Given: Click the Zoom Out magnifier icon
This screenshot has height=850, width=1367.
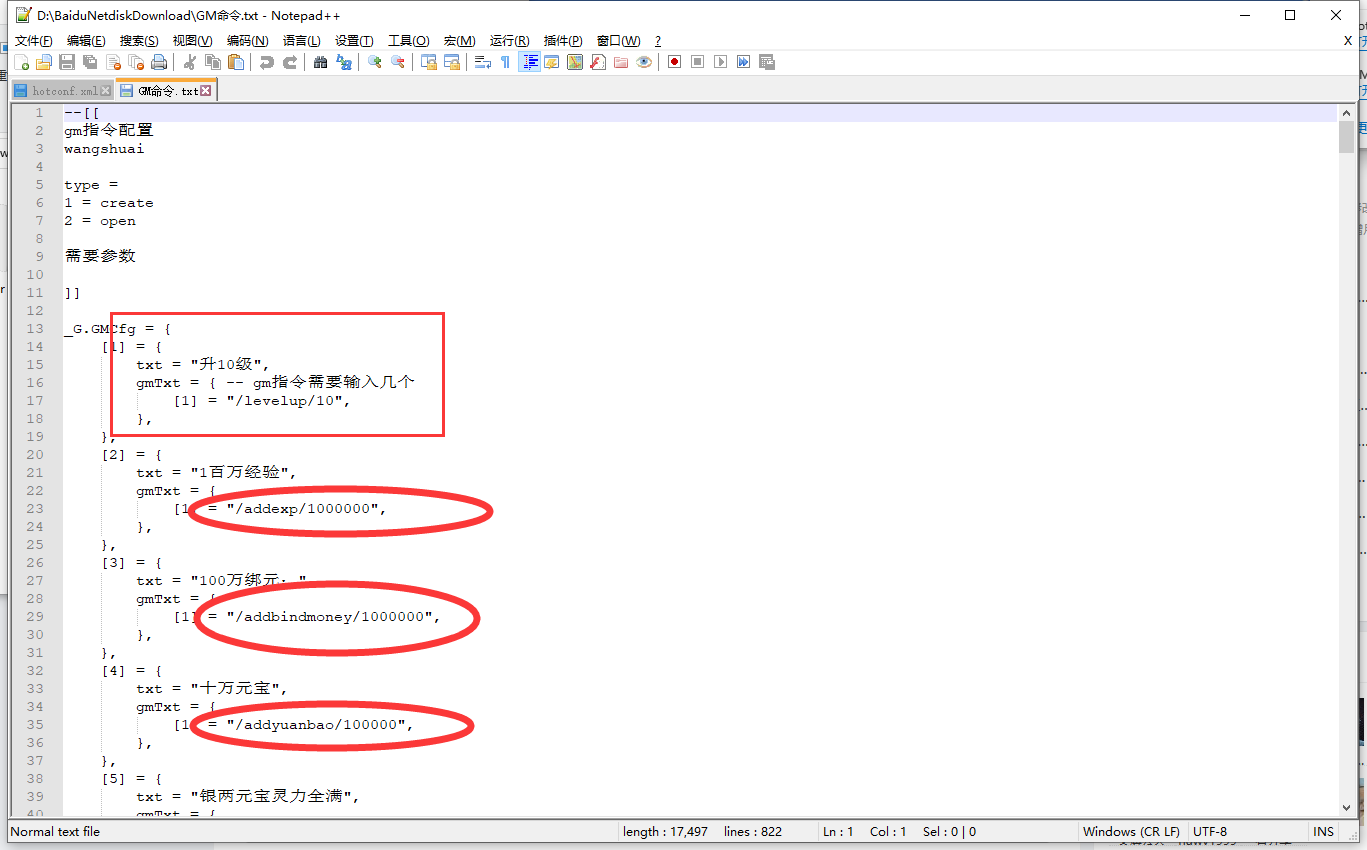Looking at the screenshot, I should click(397, 62).
